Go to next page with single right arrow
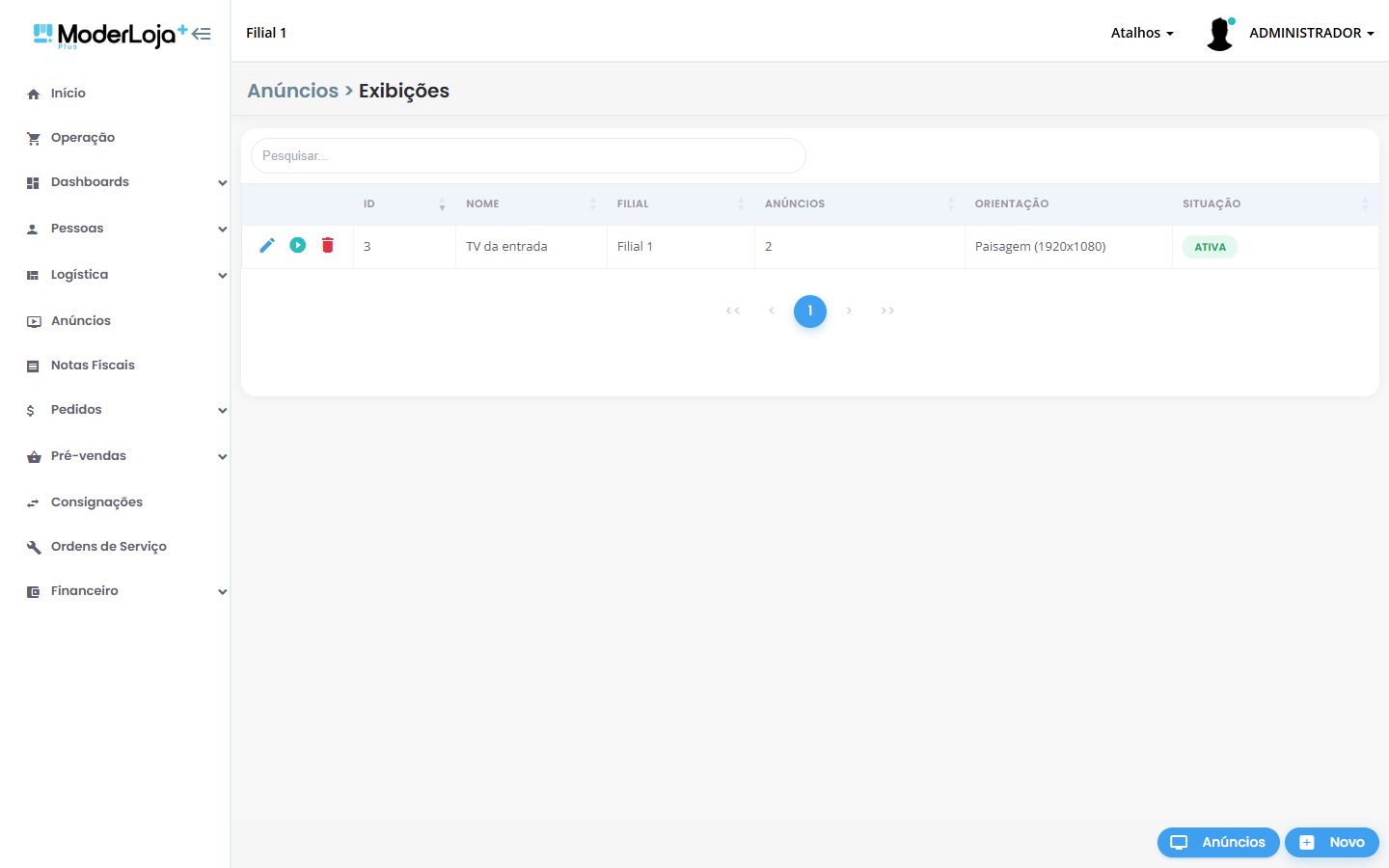This screenshot has height=868, width=1389. (x=849, y=311)
